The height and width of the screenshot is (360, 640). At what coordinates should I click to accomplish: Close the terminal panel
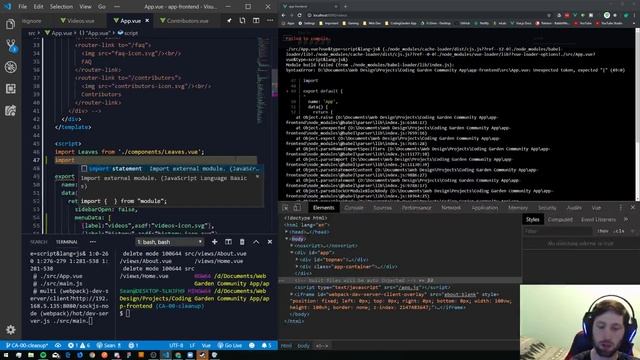tap(270, 242)
